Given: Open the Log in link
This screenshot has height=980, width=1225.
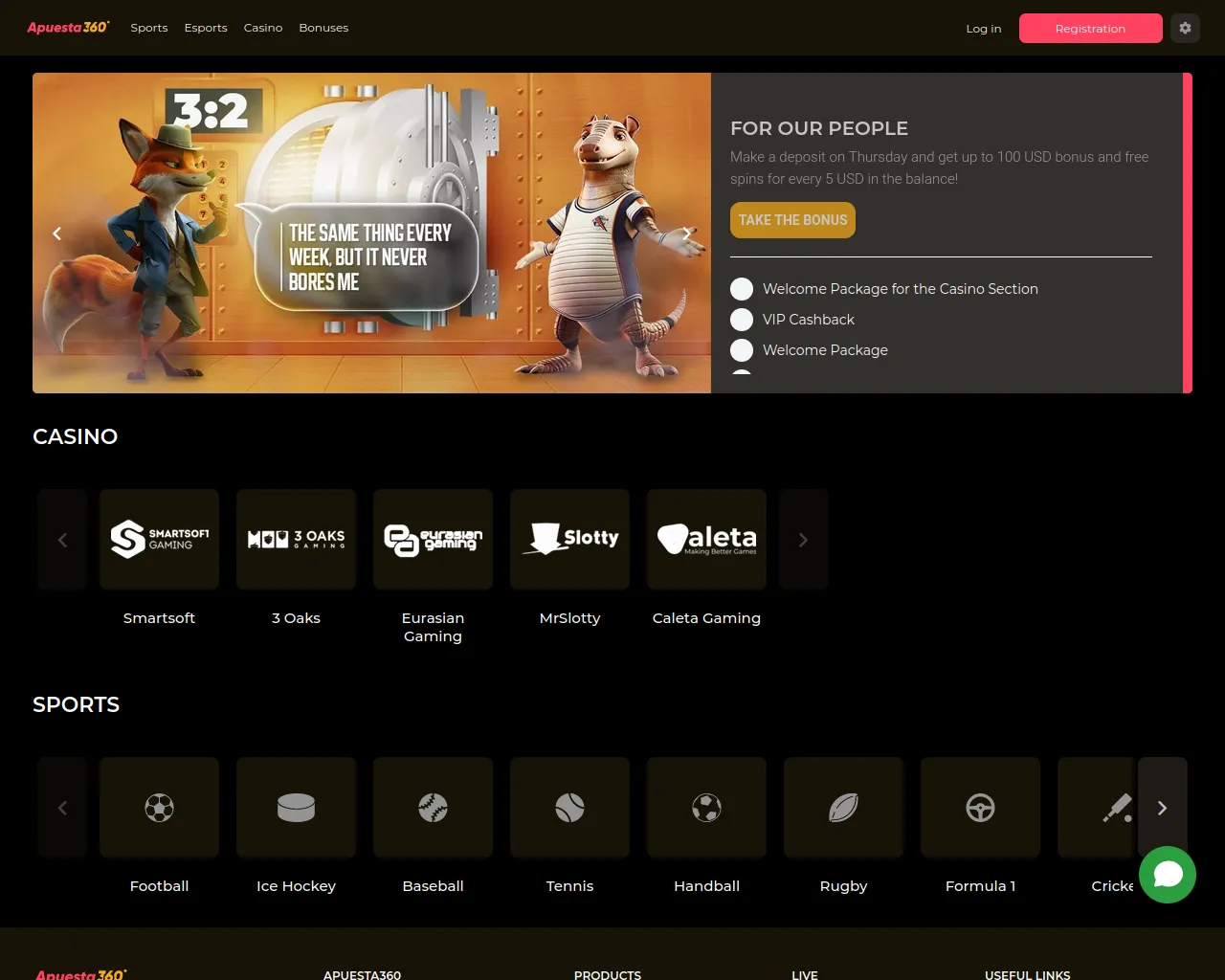Looking at the screenshot, I should 983,28.
